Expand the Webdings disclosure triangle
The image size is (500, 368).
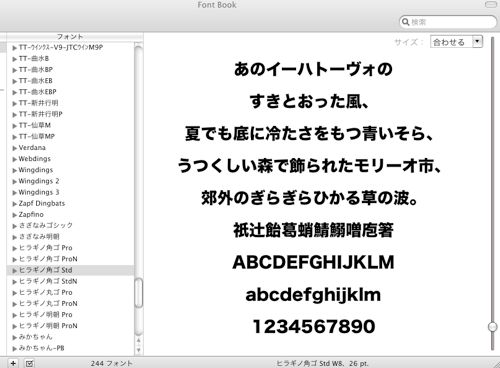pyautogui.click(x=14, y=159)
